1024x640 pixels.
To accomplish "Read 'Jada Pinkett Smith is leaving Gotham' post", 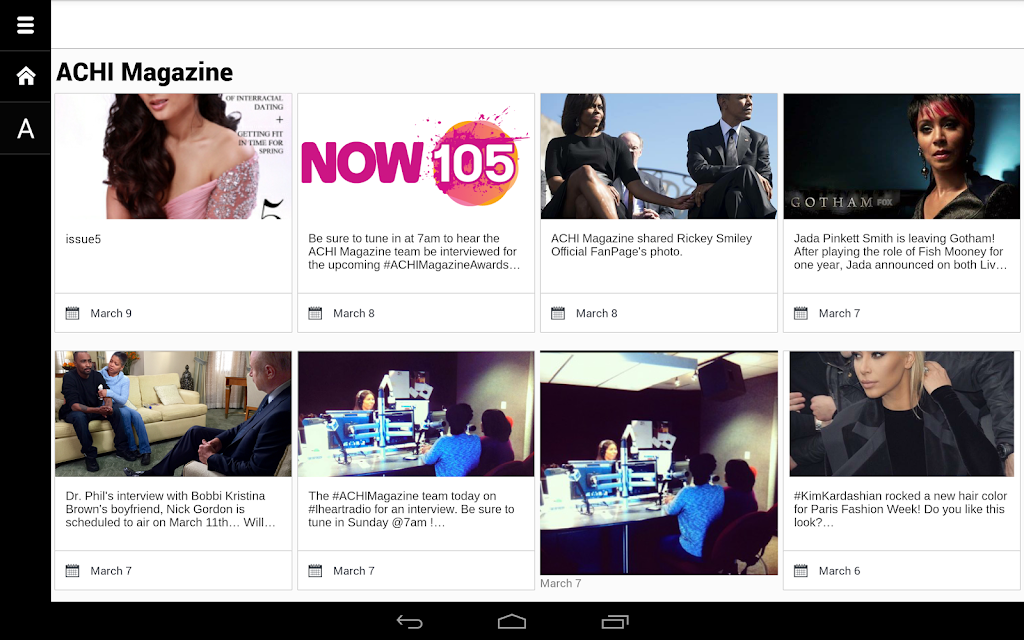I will [900, 251].
